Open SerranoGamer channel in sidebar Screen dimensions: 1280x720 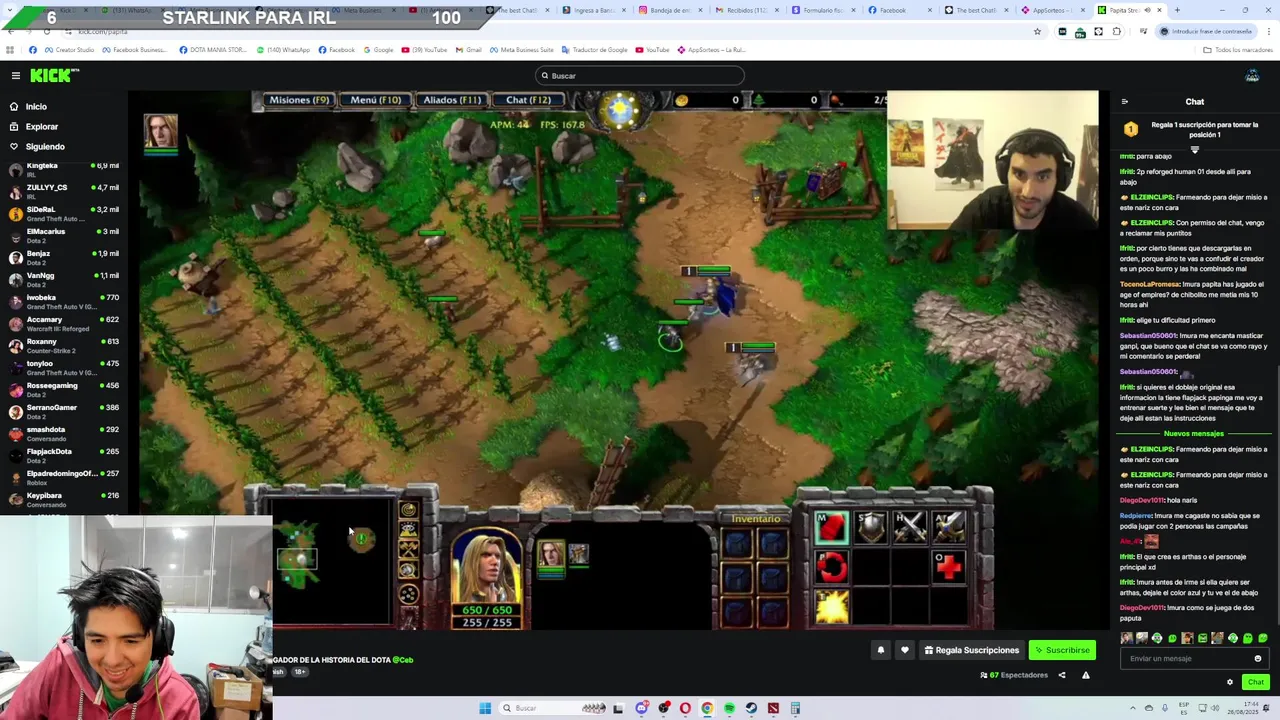64,411
